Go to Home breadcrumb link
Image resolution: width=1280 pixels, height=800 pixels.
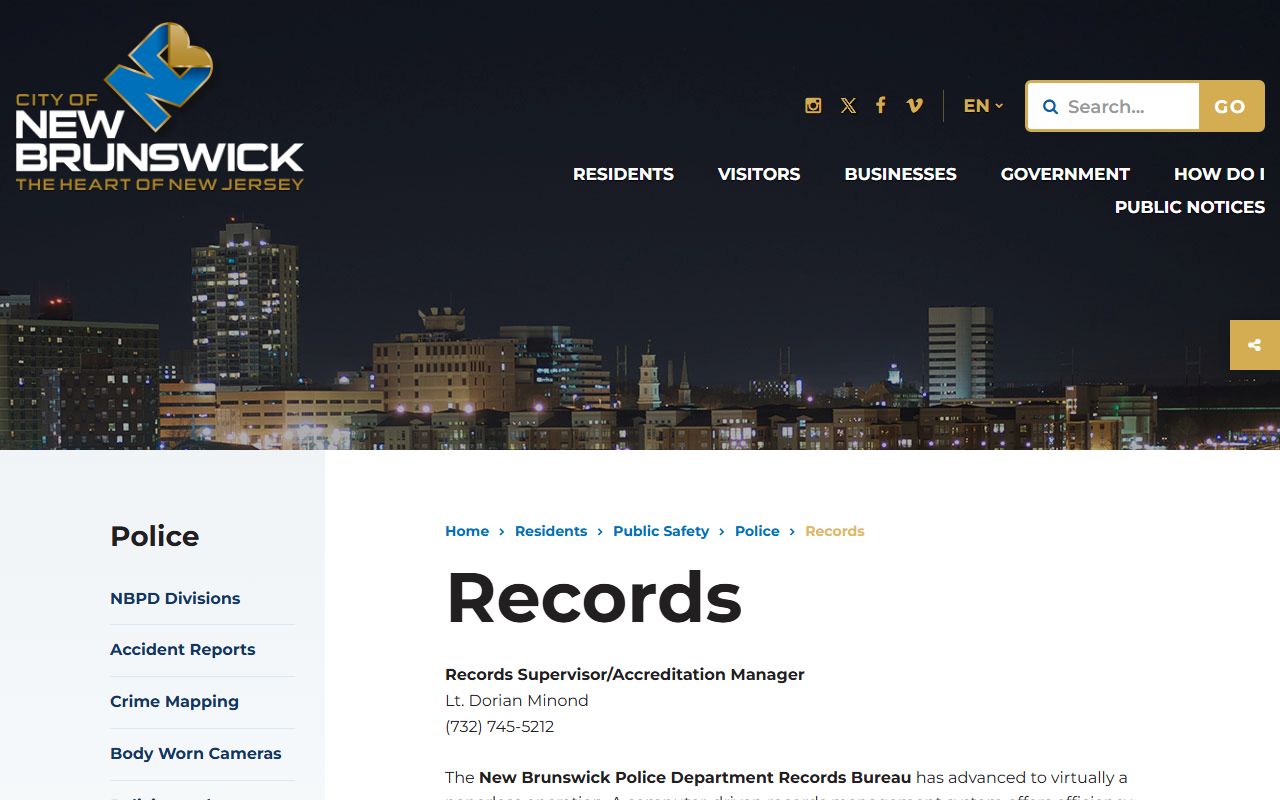pos(467,531)
